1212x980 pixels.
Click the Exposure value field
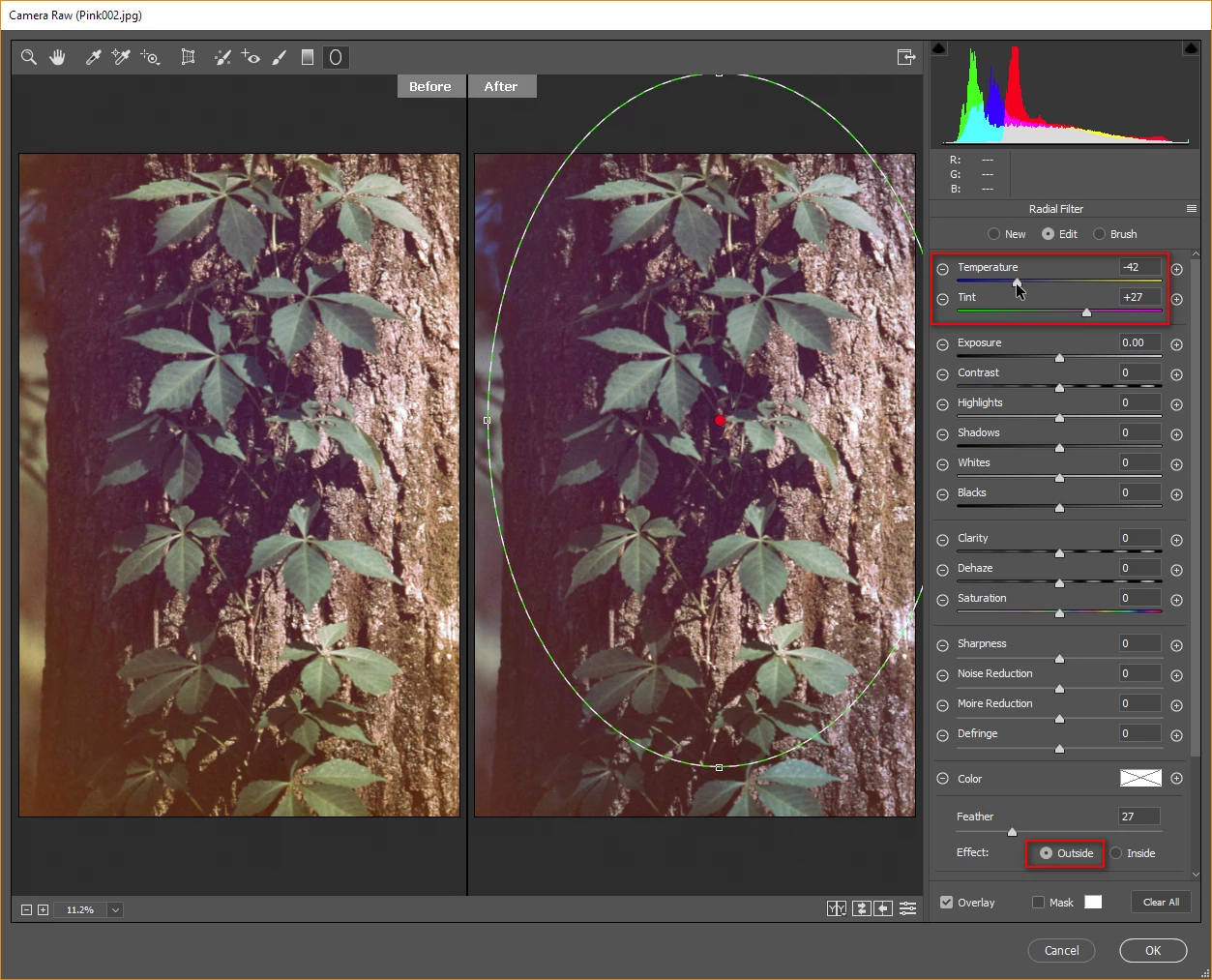point(1139,342)
